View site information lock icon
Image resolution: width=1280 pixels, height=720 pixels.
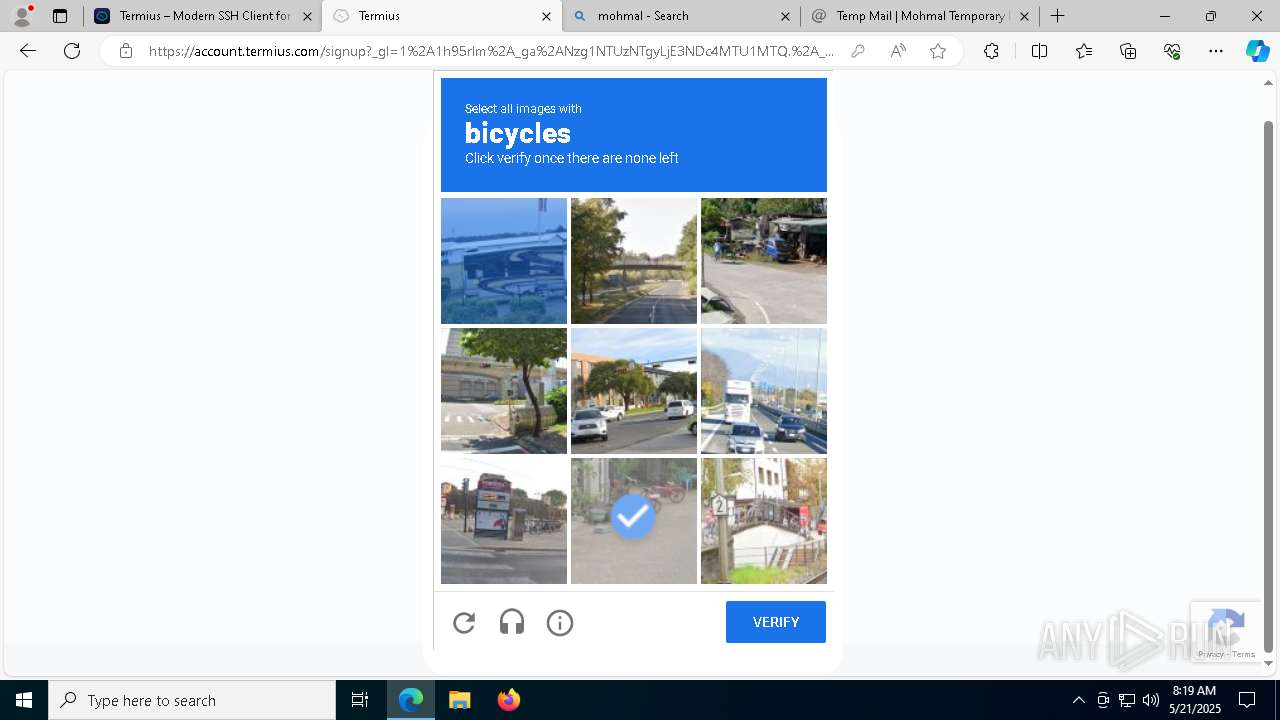pyautogui.click(x=126, y=51)
